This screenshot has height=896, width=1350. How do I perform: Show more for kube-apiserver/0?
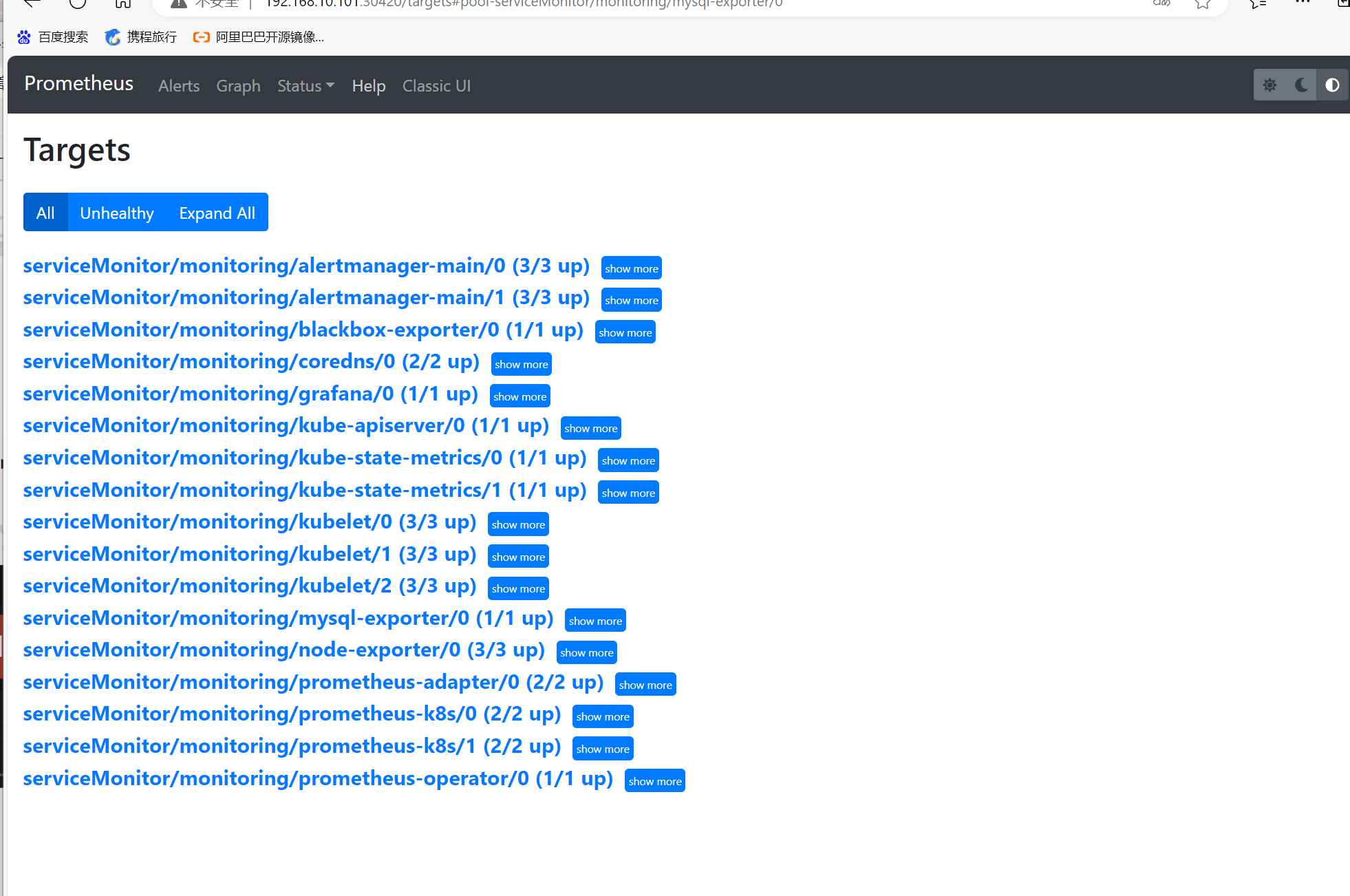pyautogui.click(x=591, y=428)
